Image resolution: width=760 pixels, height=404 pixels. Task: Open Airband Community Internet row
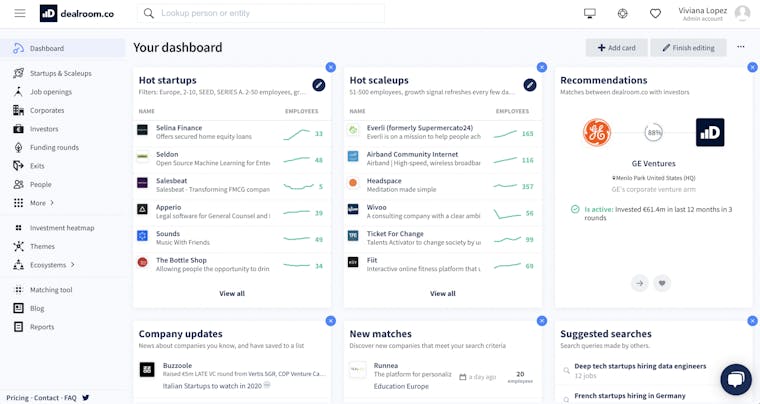[x=443, y=159]
